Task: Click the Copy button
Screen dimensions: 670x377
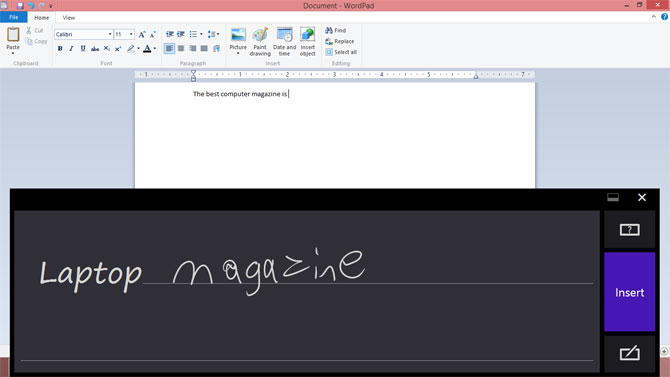Action: click(x=36, y=41)
